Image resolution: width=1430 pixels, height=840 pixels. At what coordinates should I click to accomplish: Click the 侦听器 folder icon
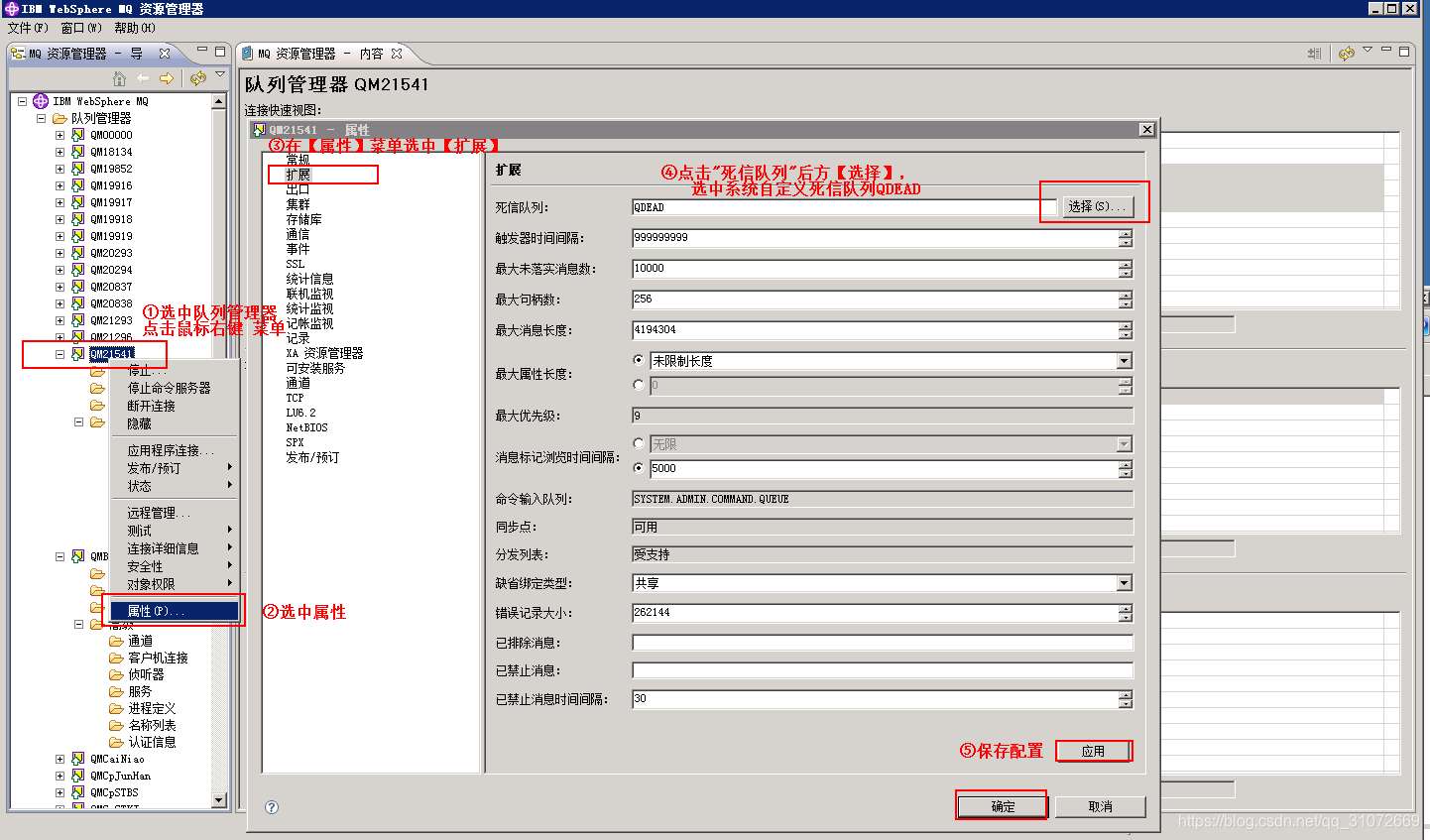[116, 674]
